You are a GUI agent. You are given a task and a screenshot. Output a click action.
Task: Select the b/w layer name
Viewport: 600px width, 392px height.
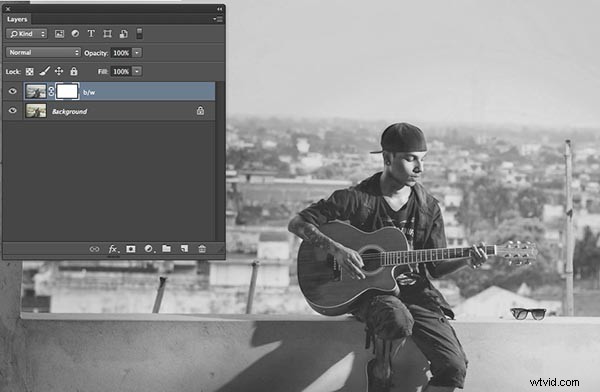click(89, 92)
